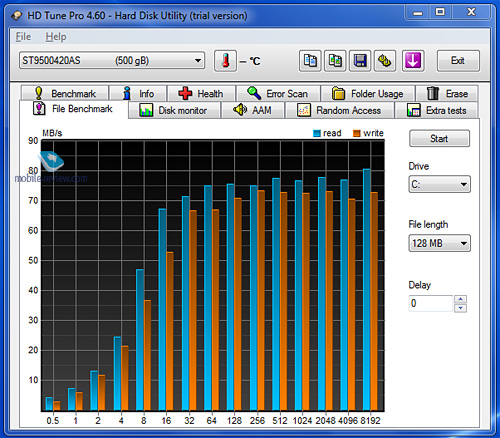Decrease Delay with the down arrow
Image resolution: width=500 pixels, height=438 pixels.
460,308
